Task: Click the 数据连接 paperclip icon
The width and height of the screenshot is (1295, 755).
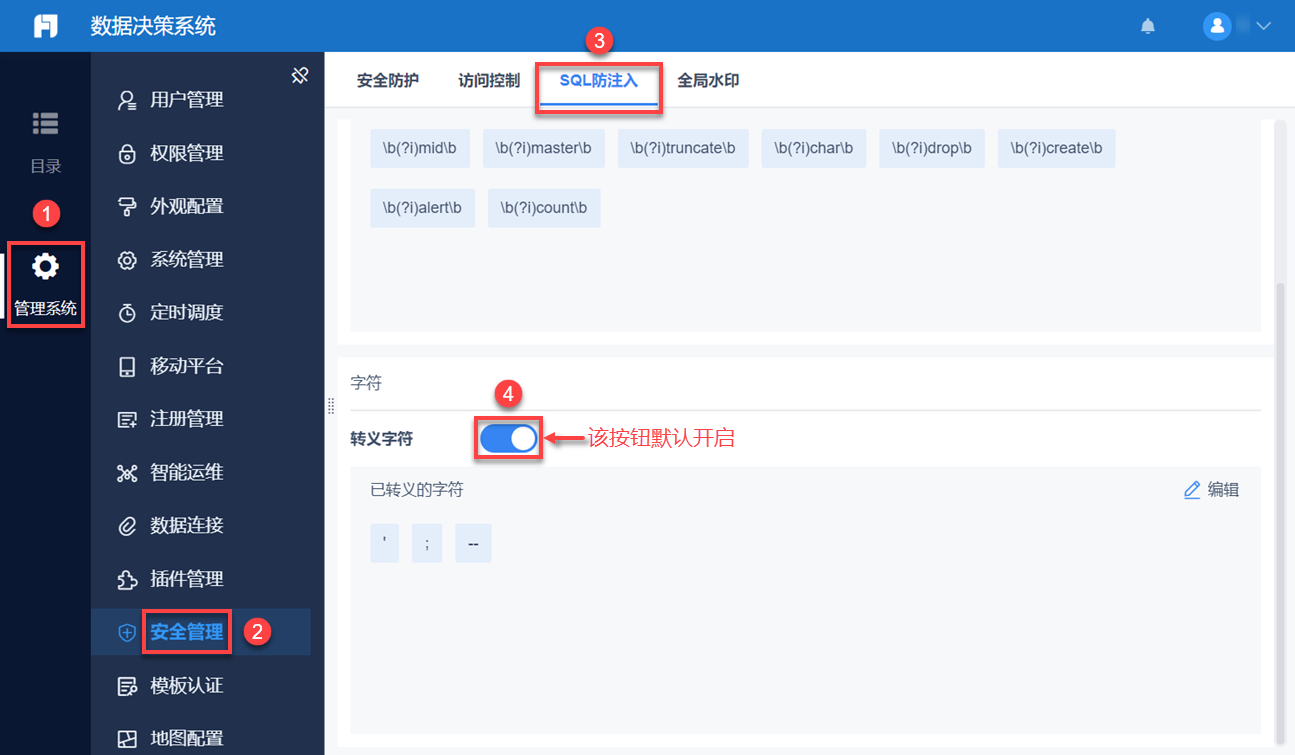Action: coord(127,526)
